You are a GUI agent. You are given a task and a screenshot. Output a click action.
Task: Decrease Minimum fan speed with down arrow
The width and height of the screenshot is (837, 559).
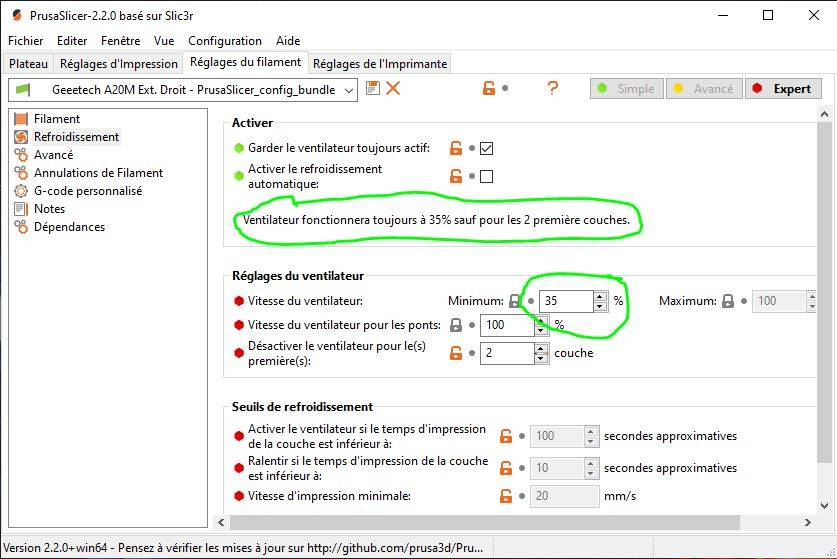600,306
